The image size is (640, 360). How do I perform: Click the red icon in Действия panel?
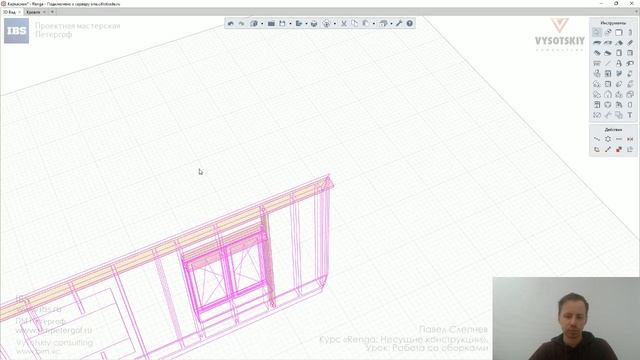click(619, 149)
